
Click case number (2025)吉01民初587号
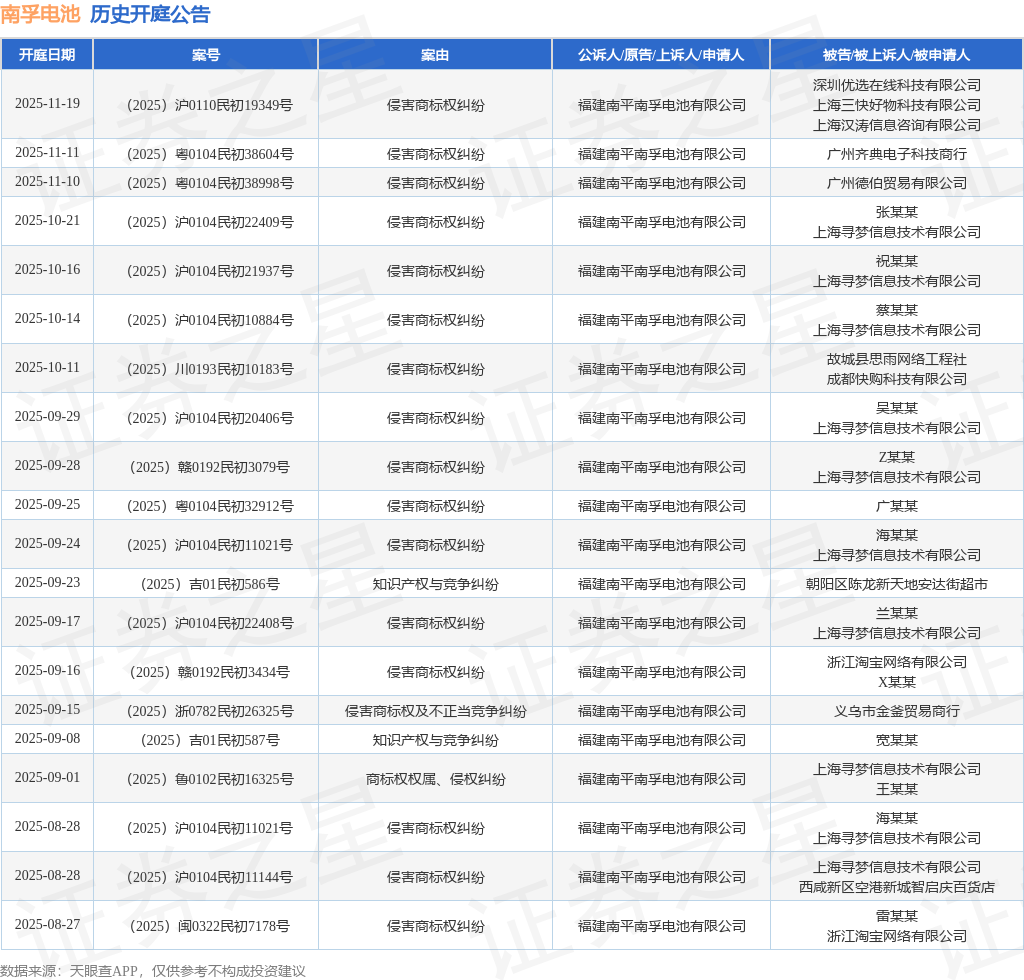coord(210,740)
